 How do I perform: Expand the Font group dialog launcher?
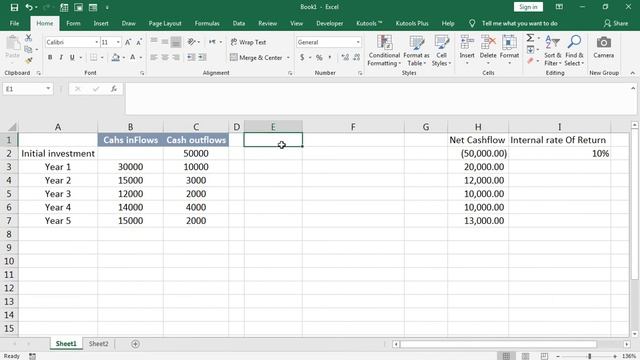(142, 73)
